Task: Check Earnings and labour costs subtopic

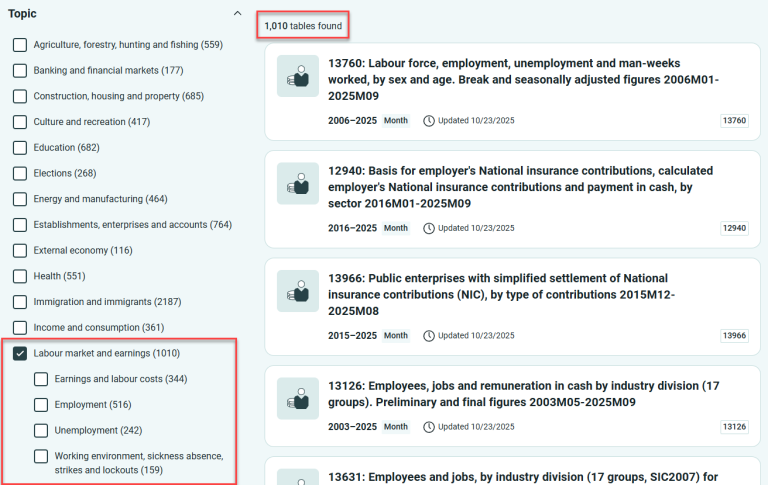Action: 41,379
